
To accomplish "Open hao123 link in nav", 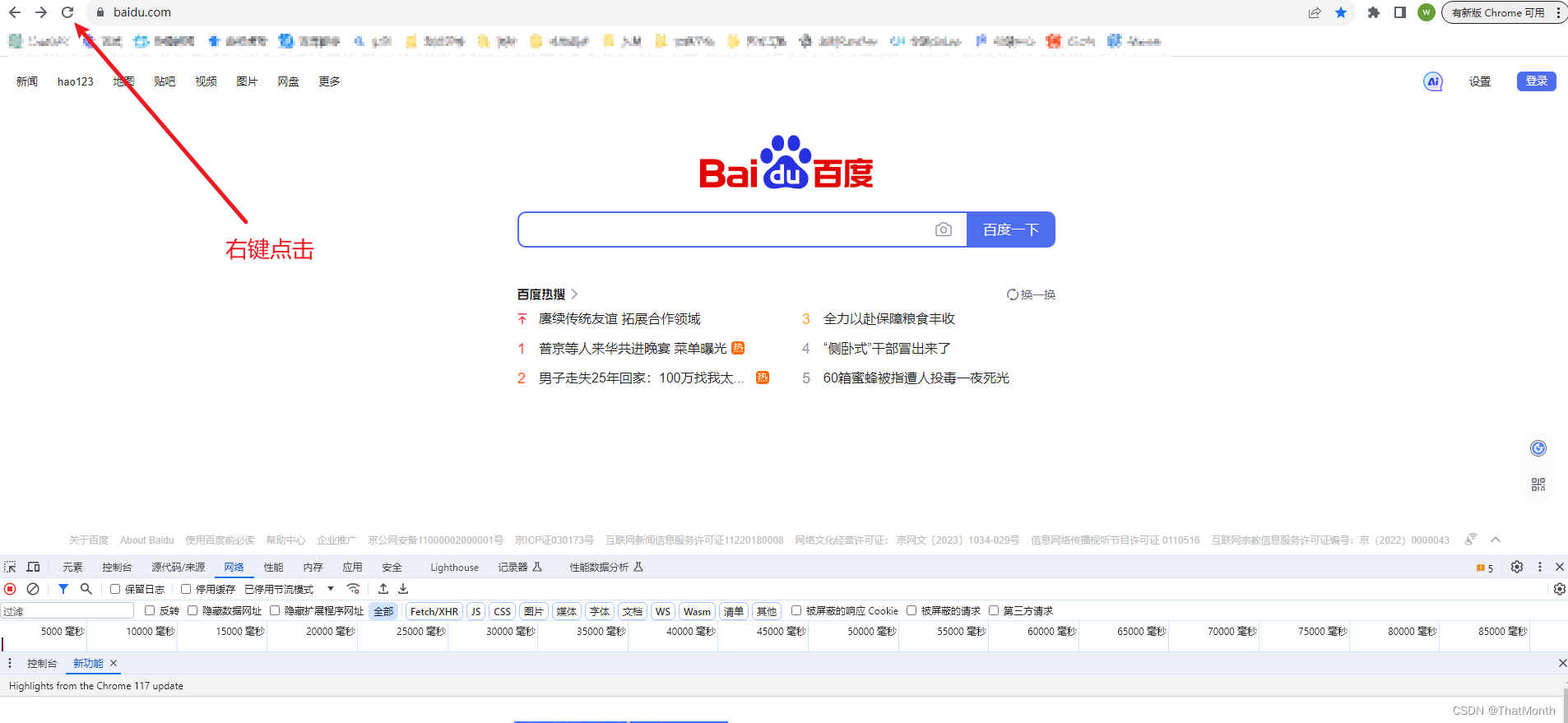I will click(x=76, y=81).
